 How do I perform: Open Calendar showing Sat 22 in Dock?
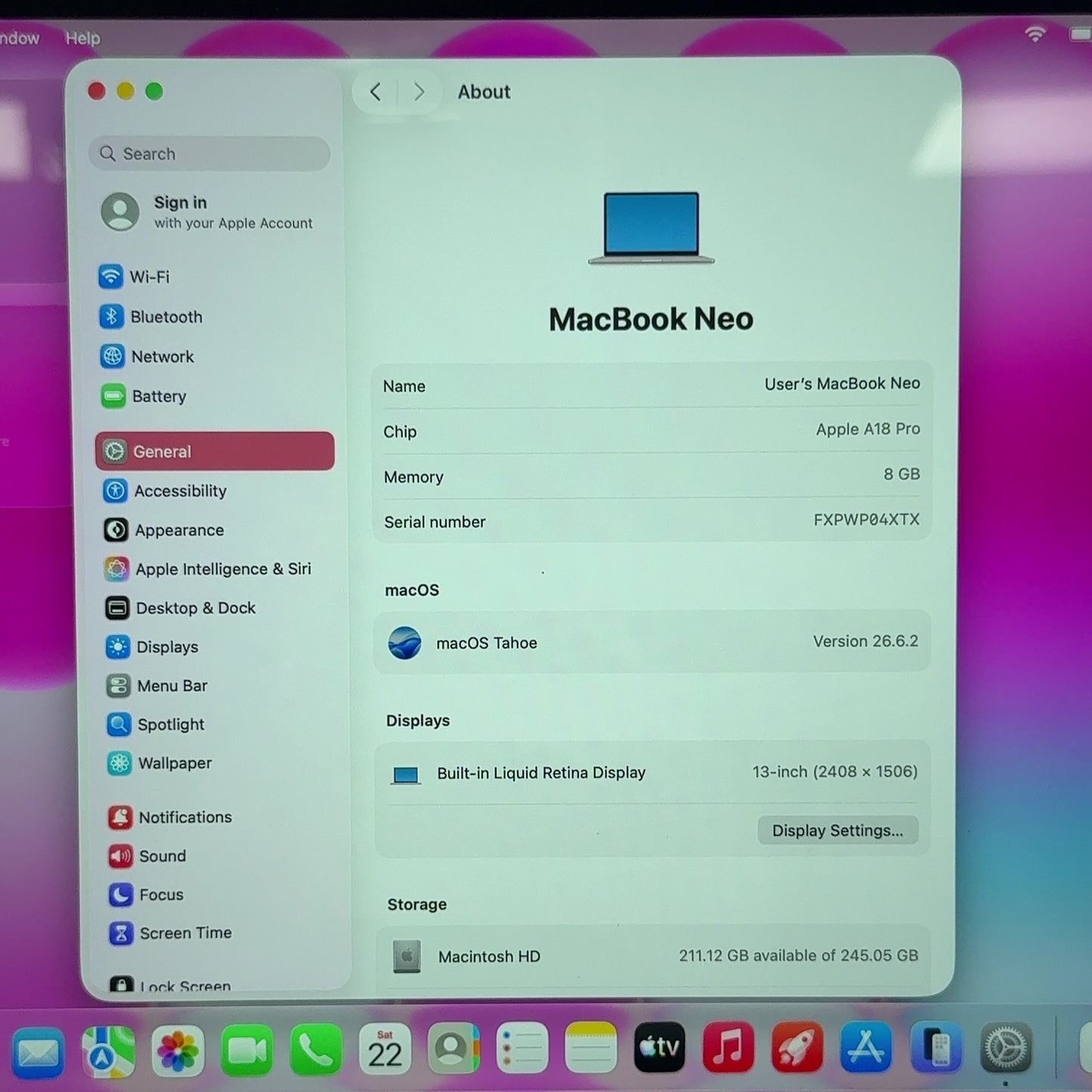[385, 1049]
